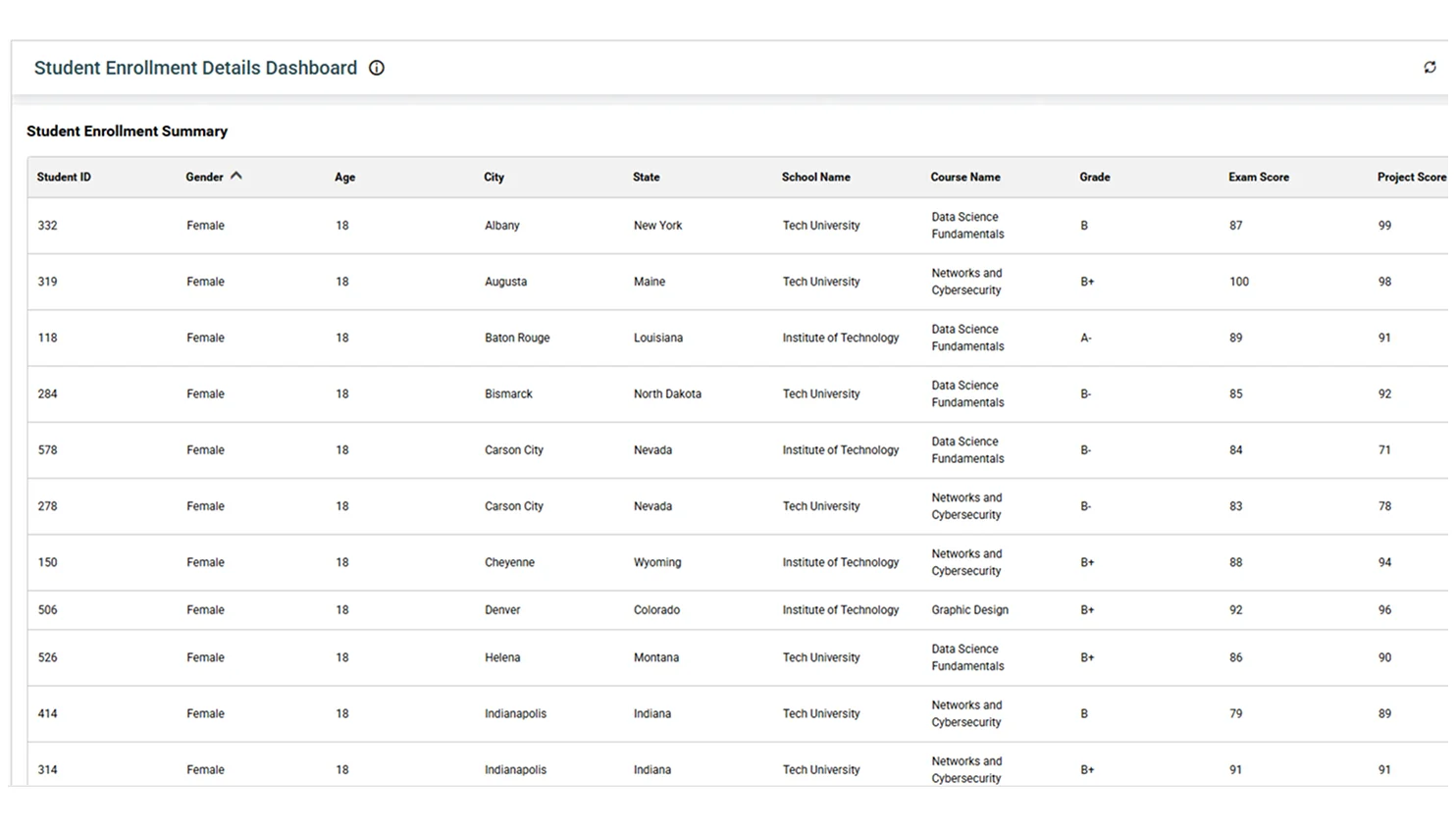1456x834 pixels.
Task: Sort by the State column header
Action: (x=646, y=178)
